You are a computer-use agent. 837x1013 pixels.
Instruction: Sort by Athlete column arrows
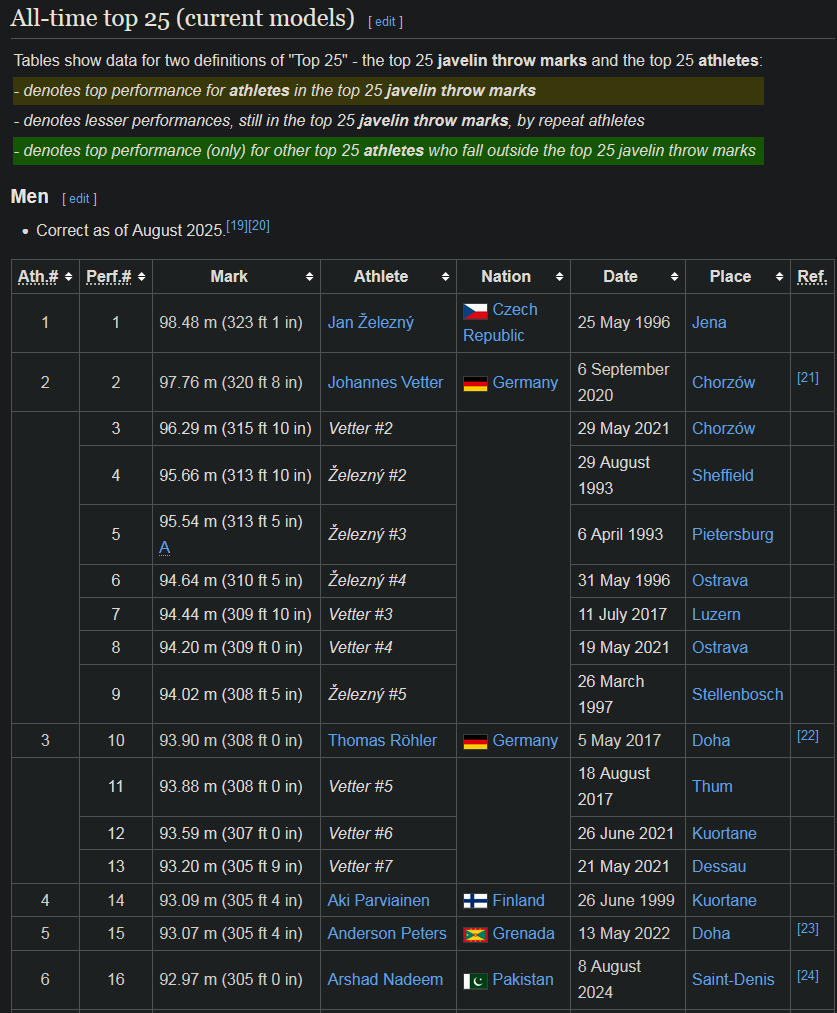pos(445,277)
